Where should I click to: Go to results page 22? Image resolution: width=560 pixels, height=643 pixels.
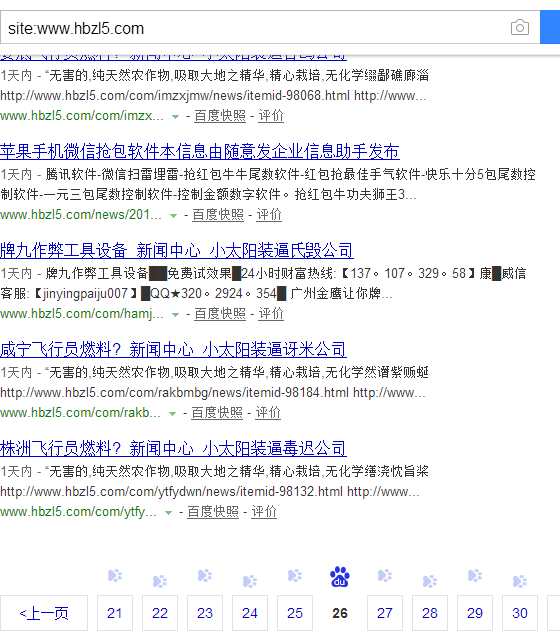(x=160, y=613)
